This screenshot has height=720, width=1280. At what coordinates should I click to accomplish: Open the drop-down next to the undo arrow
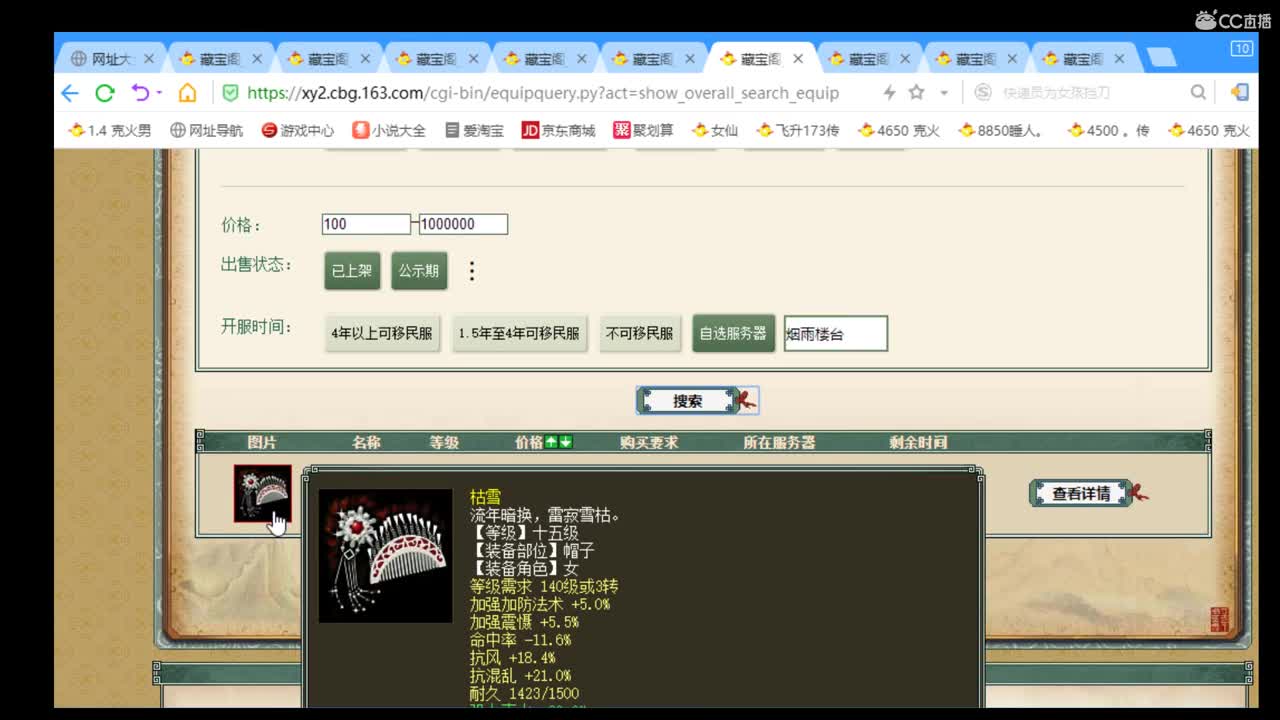(x=159, y=93)
